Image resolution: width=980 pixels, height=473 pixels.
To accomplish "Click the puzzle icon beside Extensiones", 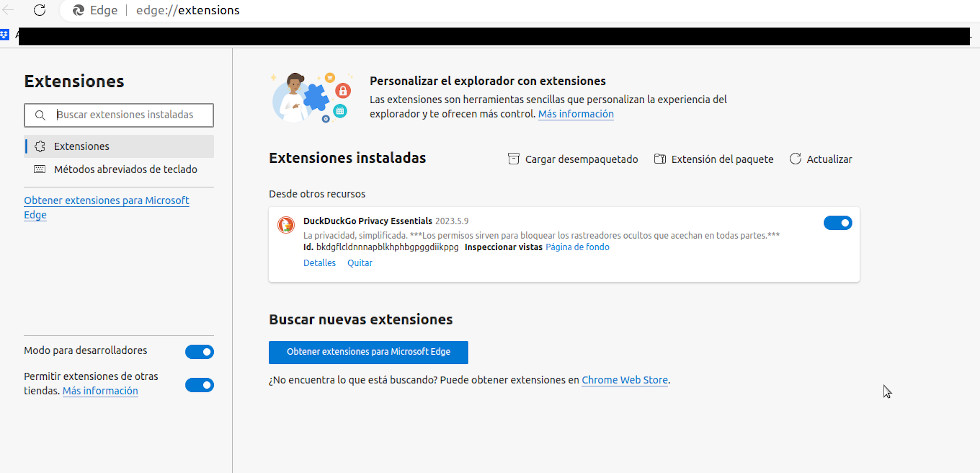I will pos(40,146).
